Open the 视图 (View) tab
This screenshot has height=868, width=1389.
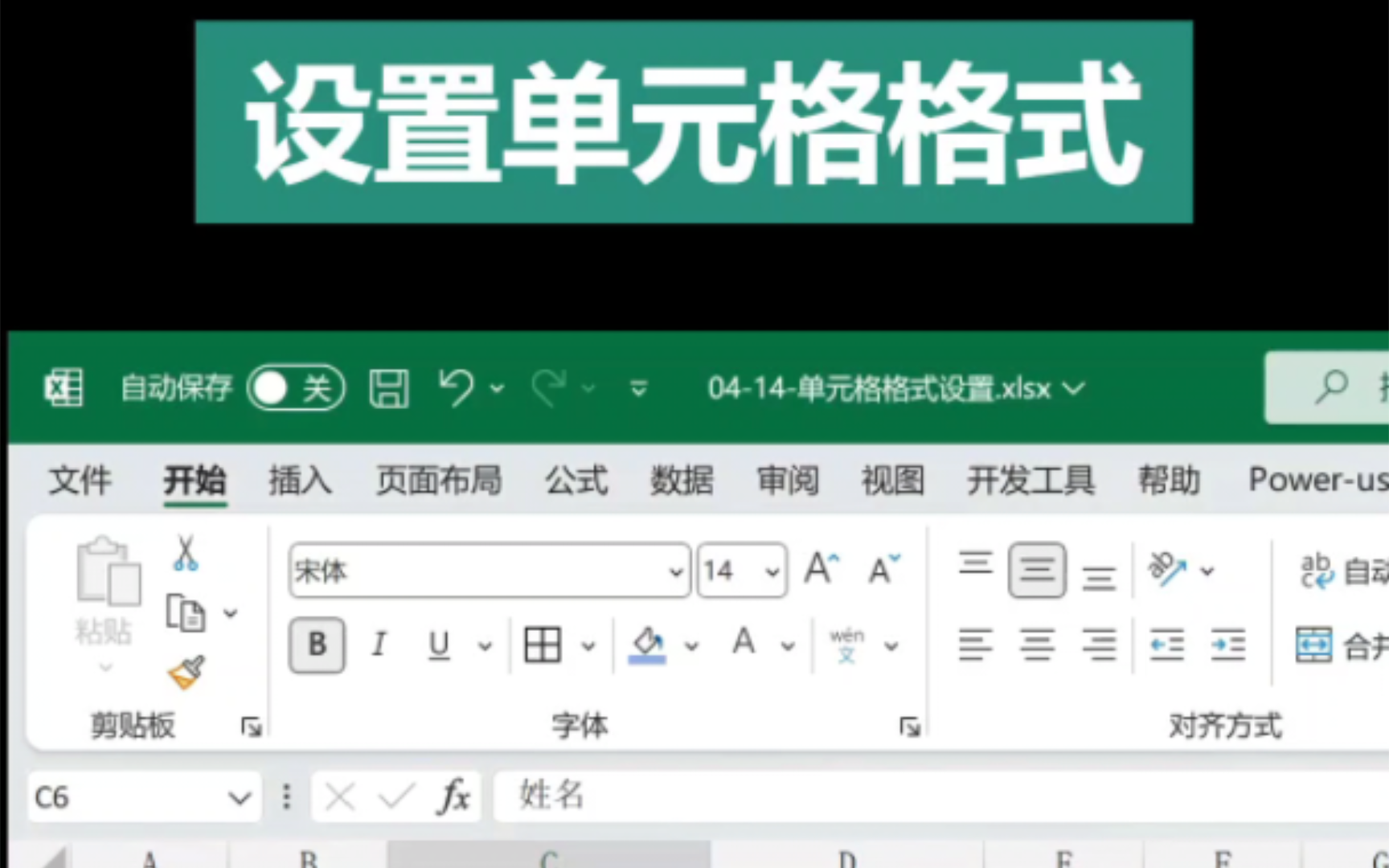(x=893, y=481)
